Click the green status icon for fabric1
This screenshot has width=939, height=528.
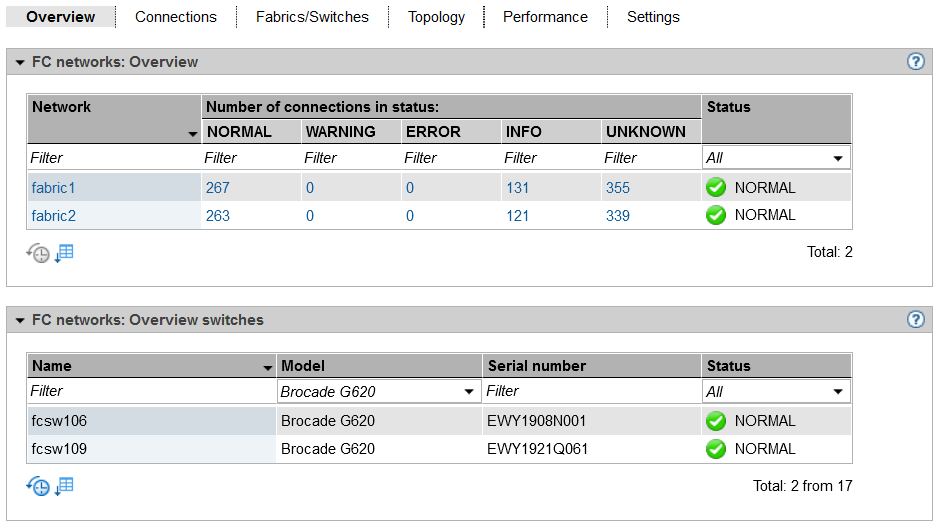pos(715,188)
